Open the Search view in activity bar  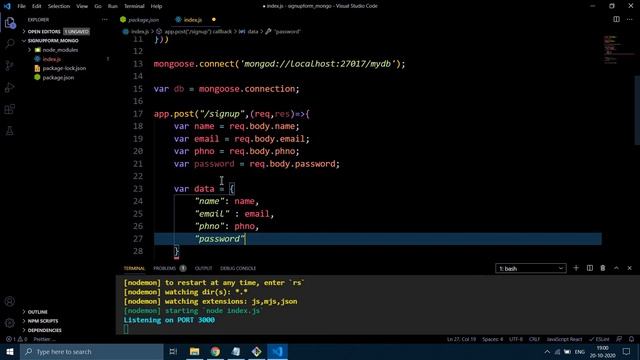pos(10,44)
